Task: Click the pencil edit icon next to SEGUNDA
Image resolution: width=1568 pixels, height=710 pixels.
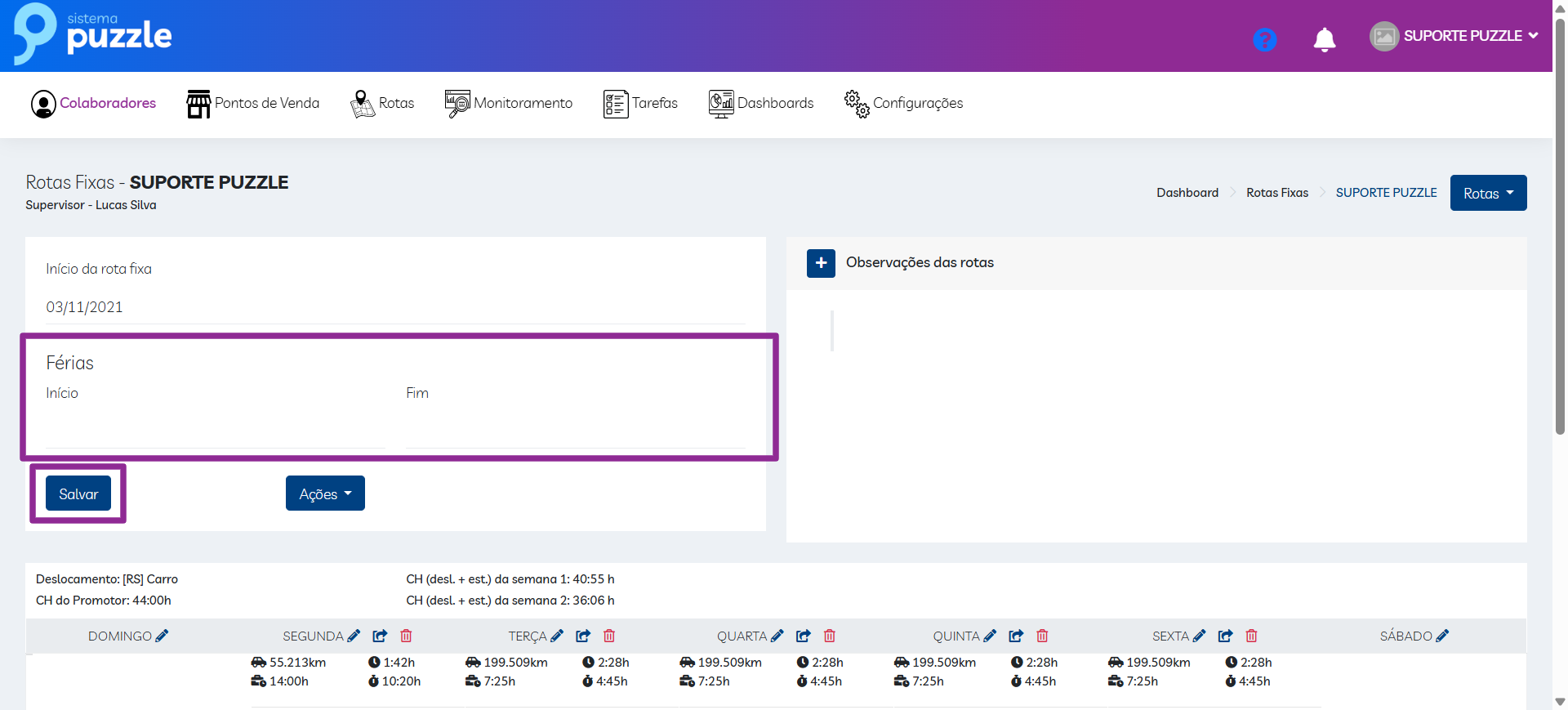Action: [354, 636]
